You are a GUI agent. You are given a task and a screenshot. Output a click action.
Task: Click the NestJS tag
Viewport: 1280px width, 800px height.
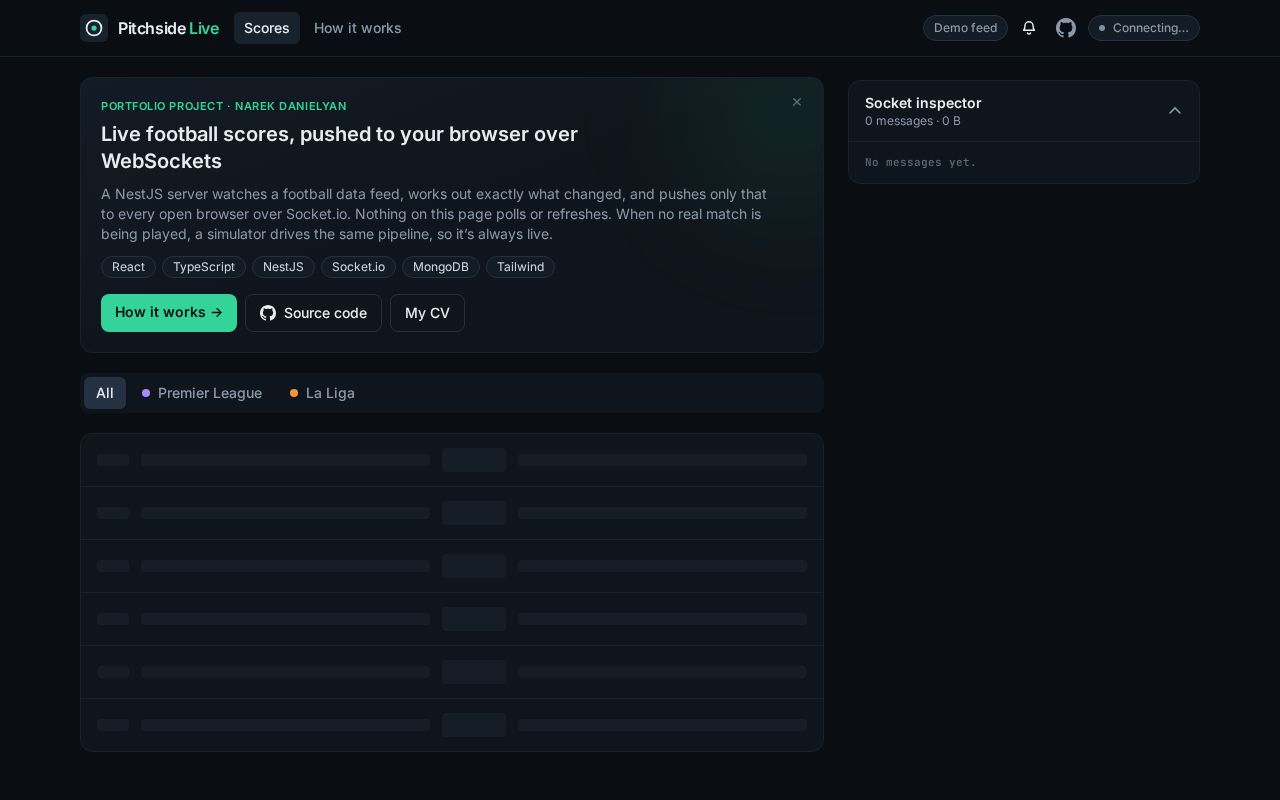point(283,267)
